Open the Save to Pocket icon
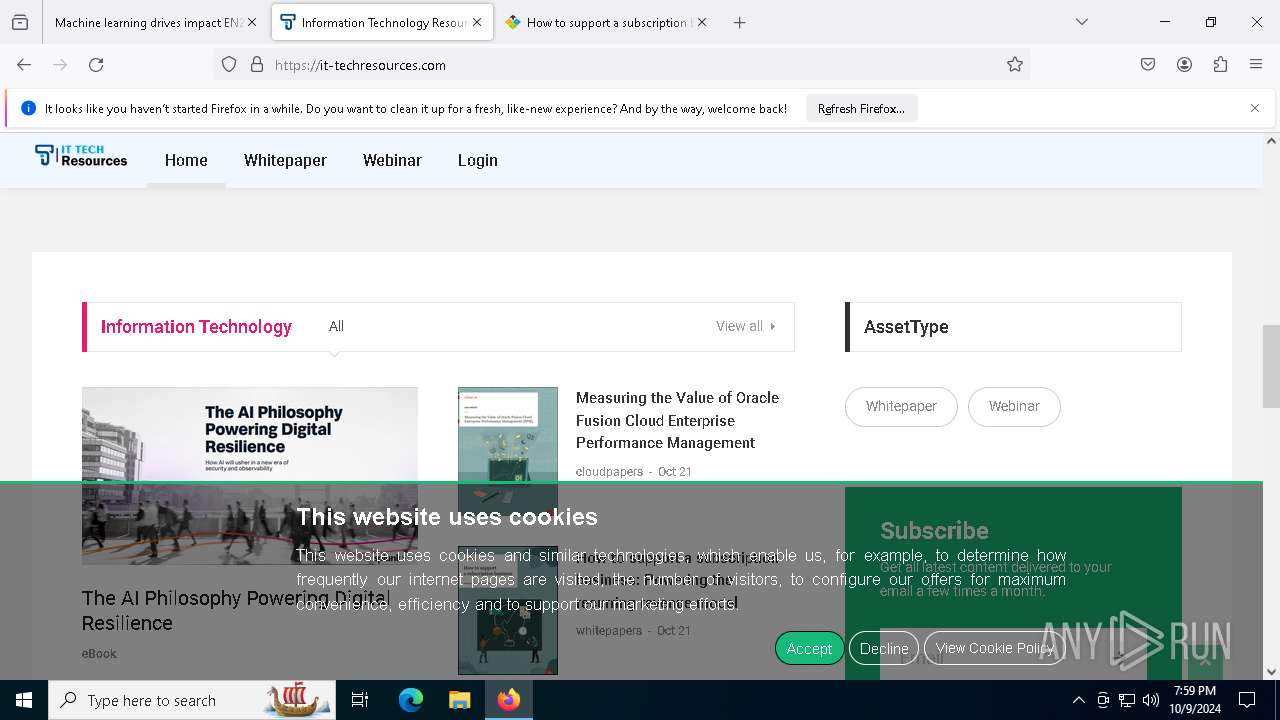 1148,65
